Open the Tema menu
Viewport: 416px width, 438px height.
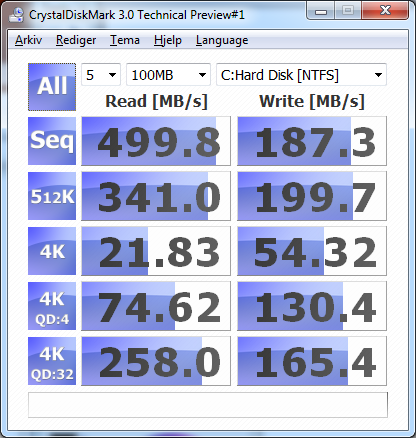125,40
